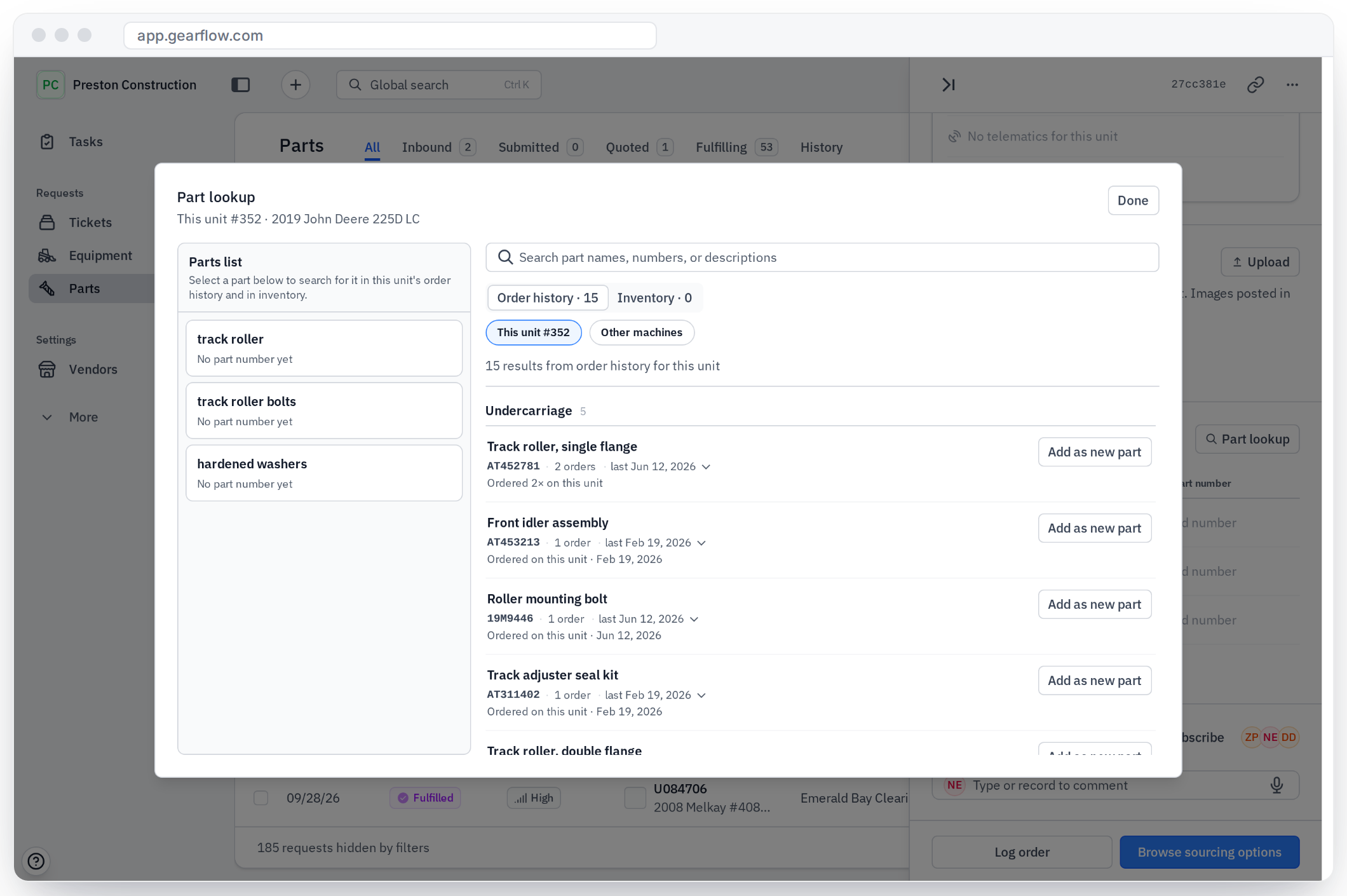Click the NE subscriber avatar
1347x896 pixels.
click(x=1270, y=737)
